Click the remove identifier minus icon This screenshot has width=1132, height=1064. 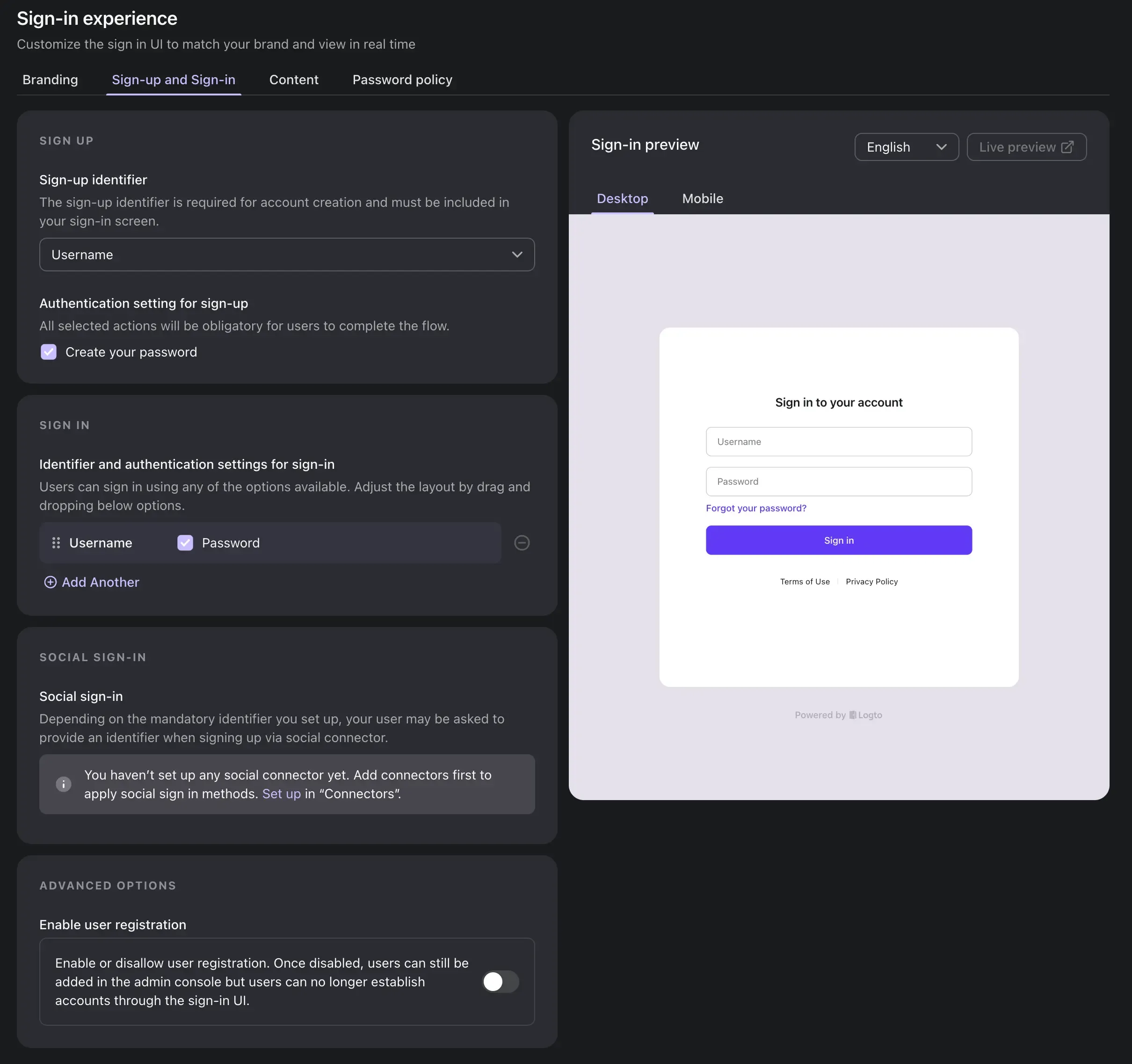521,542
